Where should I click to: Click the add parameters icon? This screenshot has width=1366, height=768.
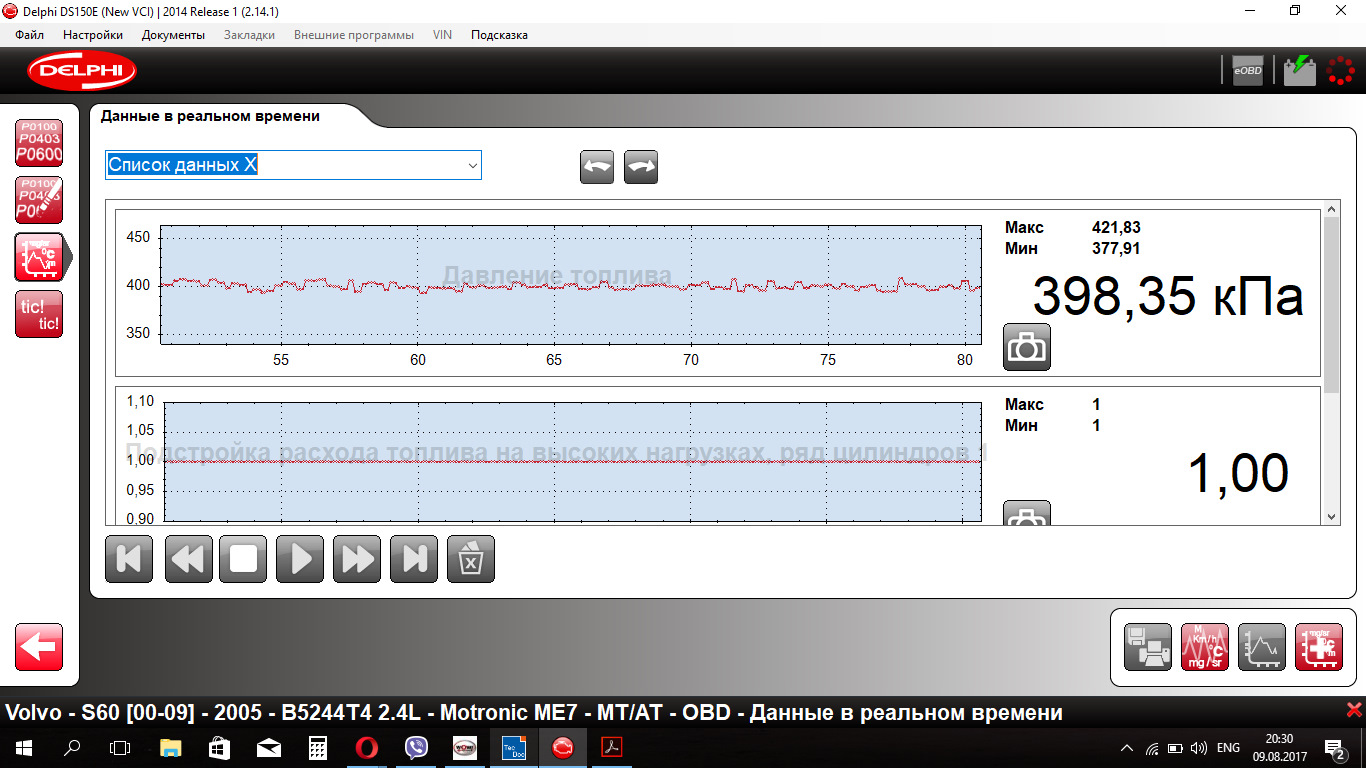coord(1319,647)
